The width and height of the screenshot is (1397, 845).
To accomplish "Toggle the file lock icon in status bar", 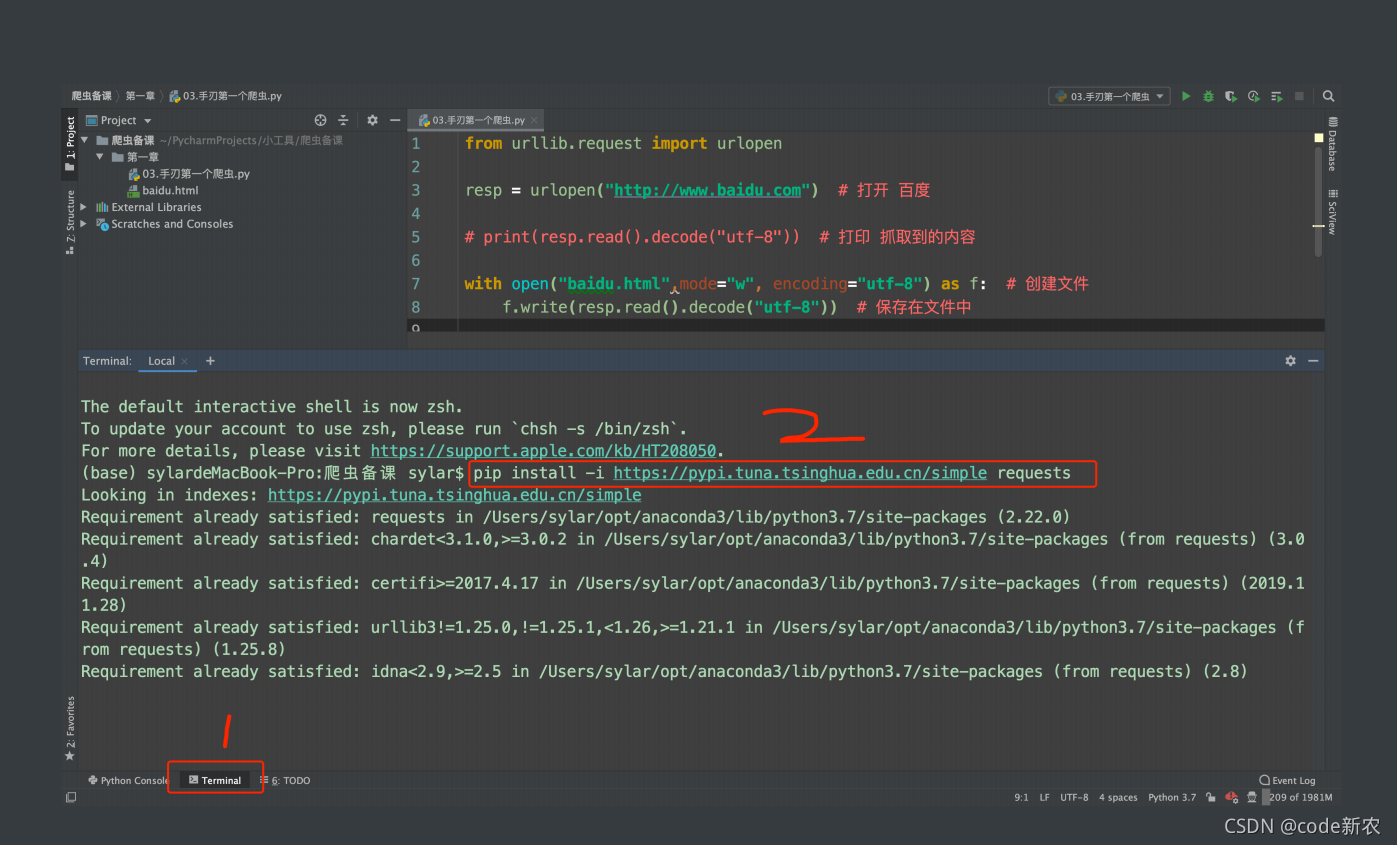I will (1210, 797).
